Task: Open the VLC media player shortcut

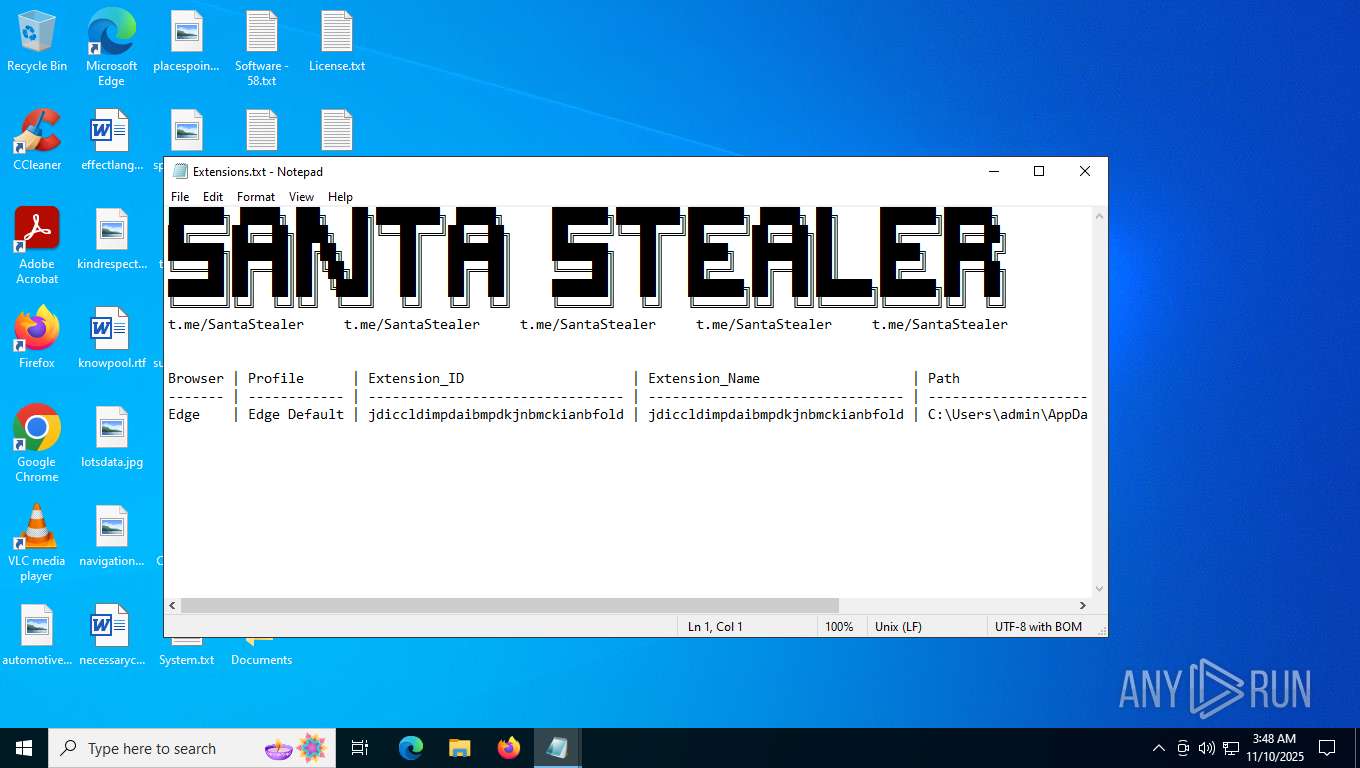Action: coord(37,543)
